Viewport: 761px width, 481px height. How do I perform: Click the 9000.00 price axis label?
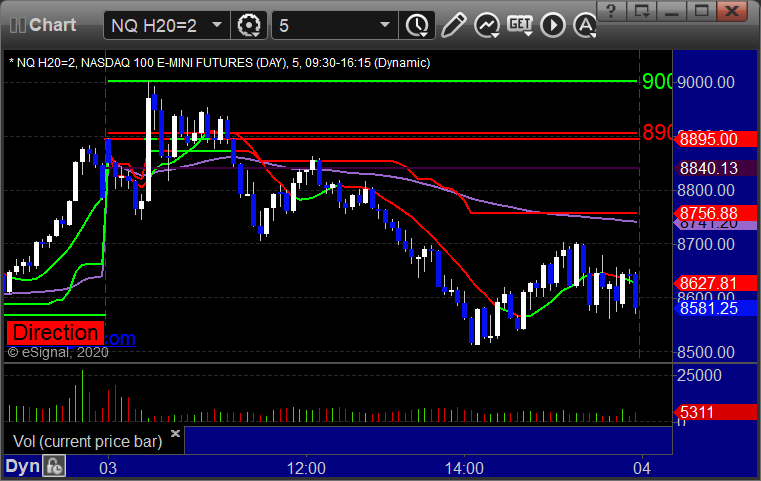click(706, 83)
